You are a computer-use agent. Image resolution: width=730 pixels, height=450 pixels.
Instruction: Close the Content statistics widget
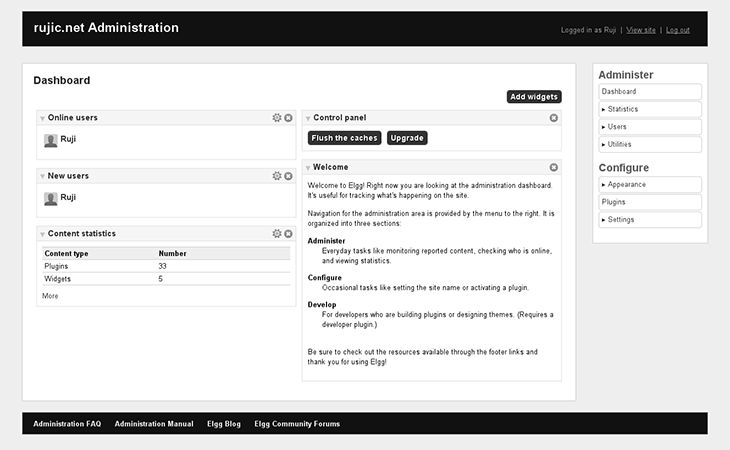(x=288, y=234)
